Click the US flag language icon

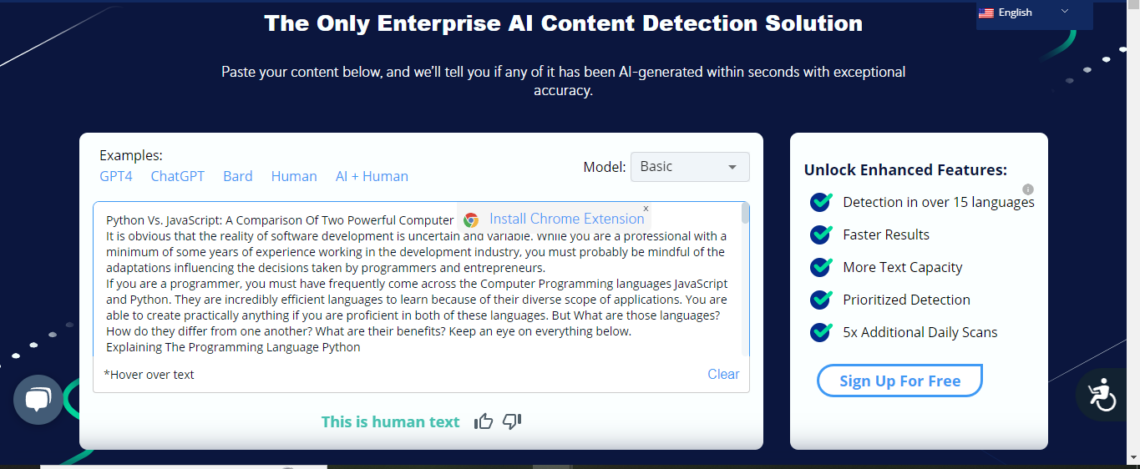[x=986, y=13]
